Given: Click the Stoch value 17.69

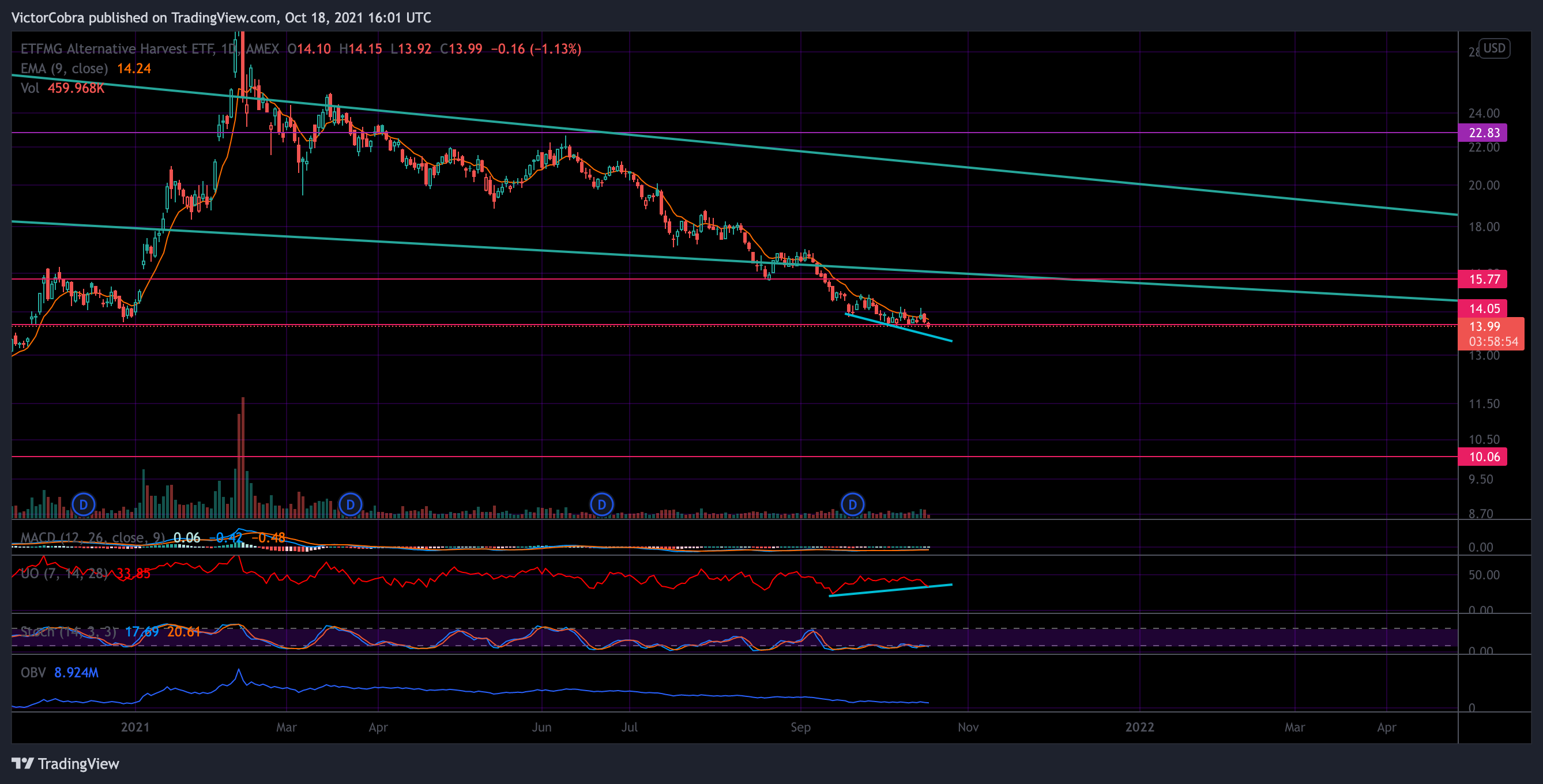Looking at the screenshot, I should coord(142,632).
